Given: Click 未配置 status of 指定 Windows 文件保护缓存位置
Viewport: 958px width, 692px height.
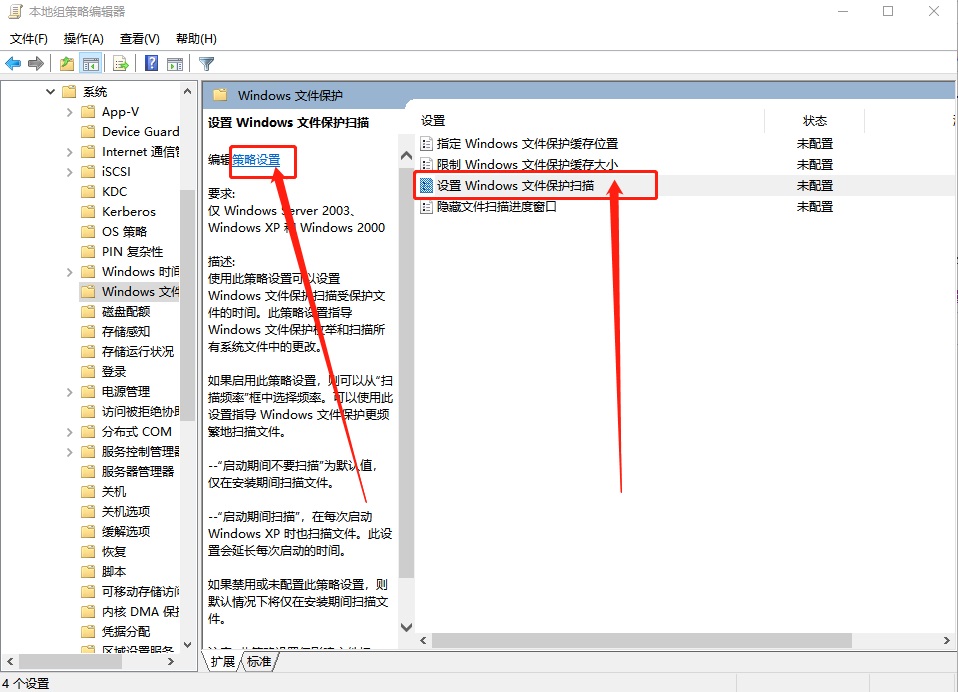Looking at the screenshot, I should [x=814, y=144].
